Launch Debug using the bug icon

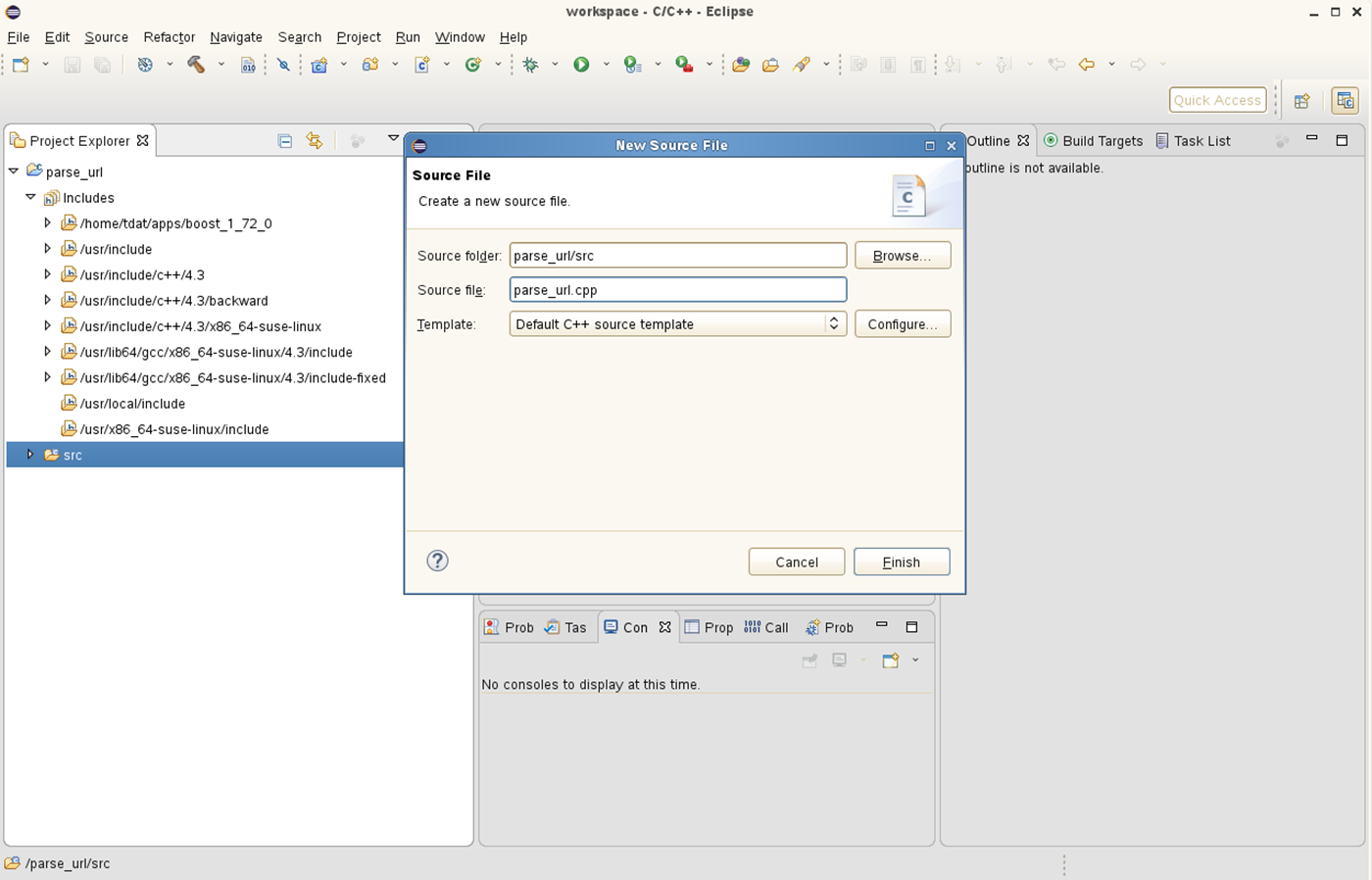point(530,65)
